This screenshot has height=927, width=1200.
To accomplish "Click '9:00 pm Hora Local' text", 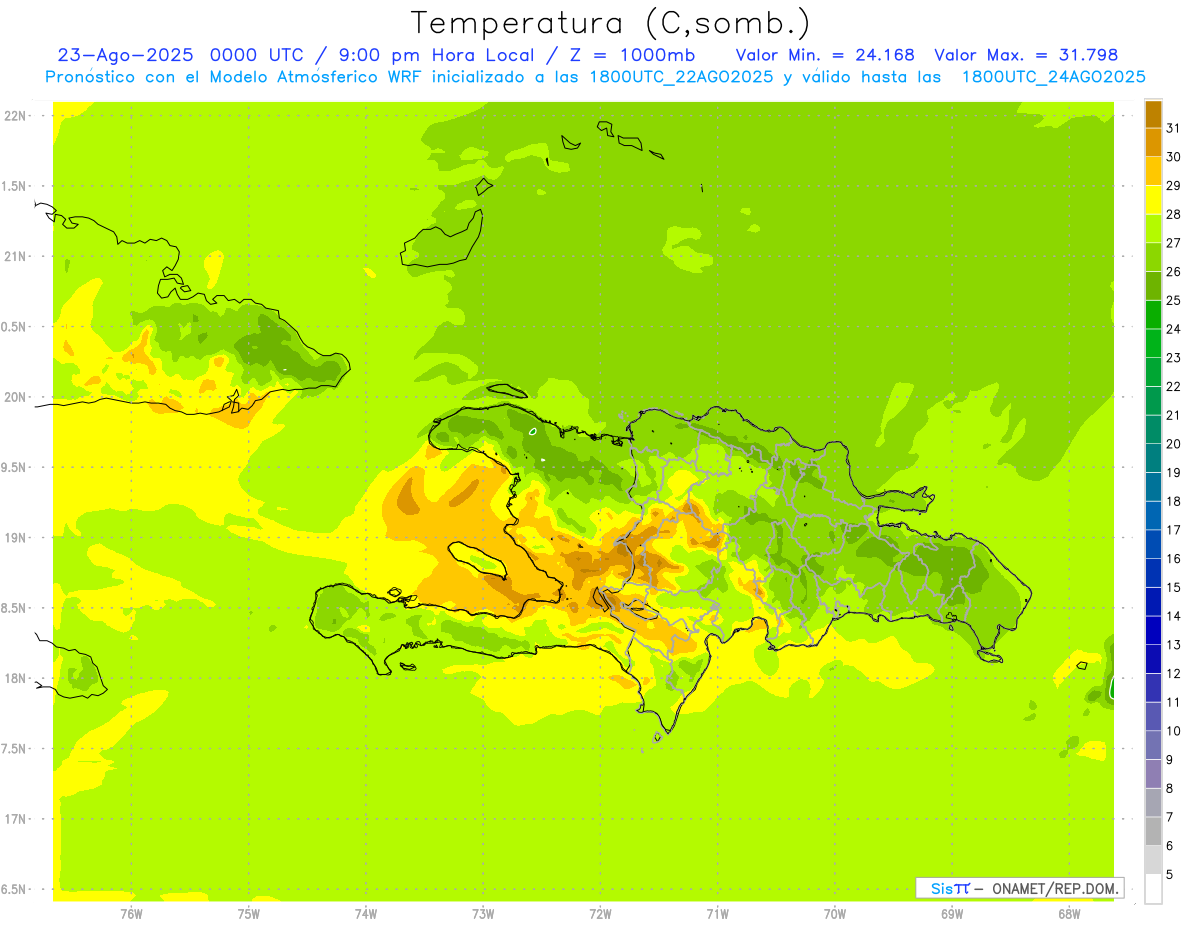I will pos(434,55).
